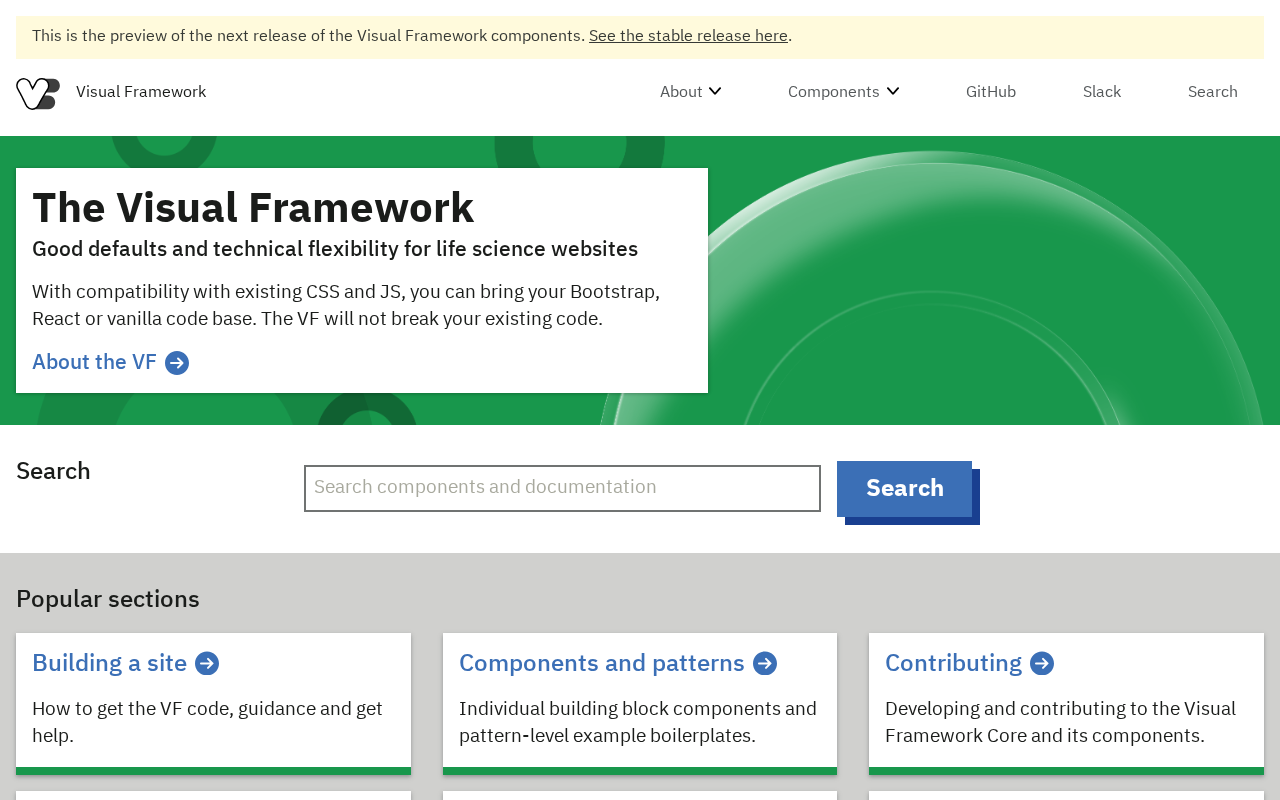The height and width of the screenshot is (800, 1280).
Task: Open the Slack navigation link
Action: pyautogui.click(x=1102, y=92)
